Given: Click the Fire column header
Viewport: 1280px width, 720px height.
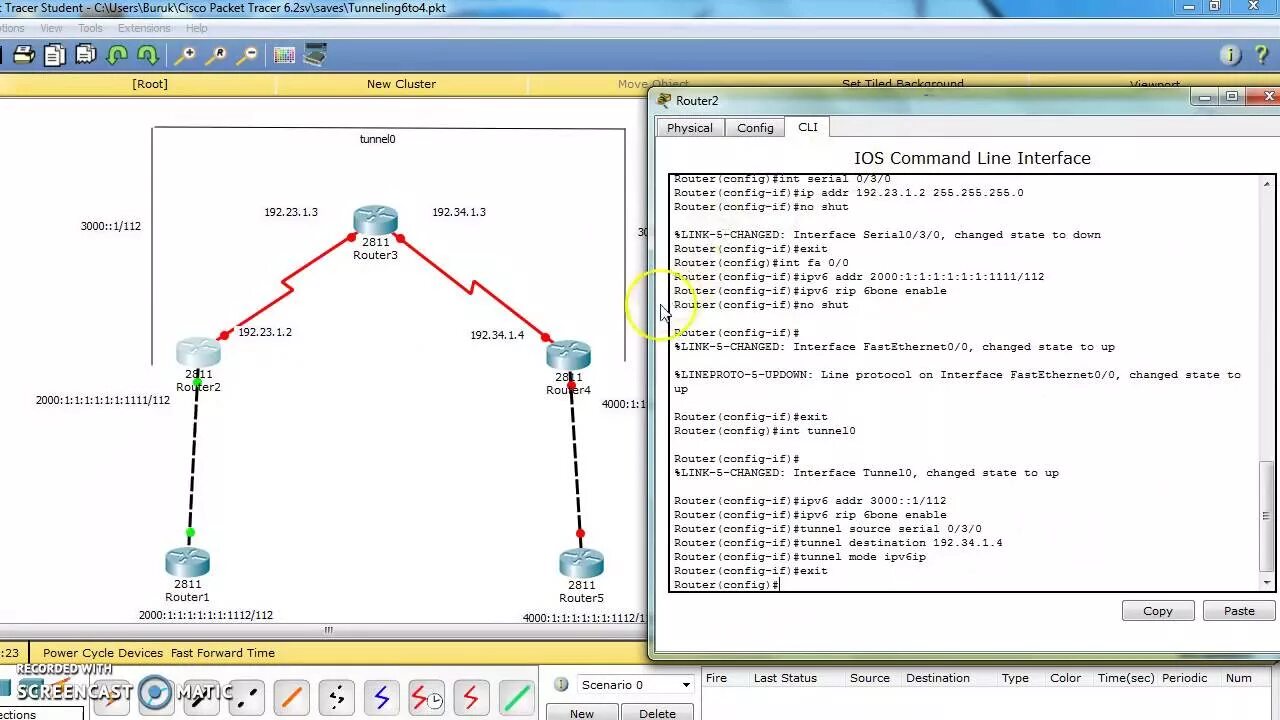Looking at the screenshot, I should (x=716, y=678).
